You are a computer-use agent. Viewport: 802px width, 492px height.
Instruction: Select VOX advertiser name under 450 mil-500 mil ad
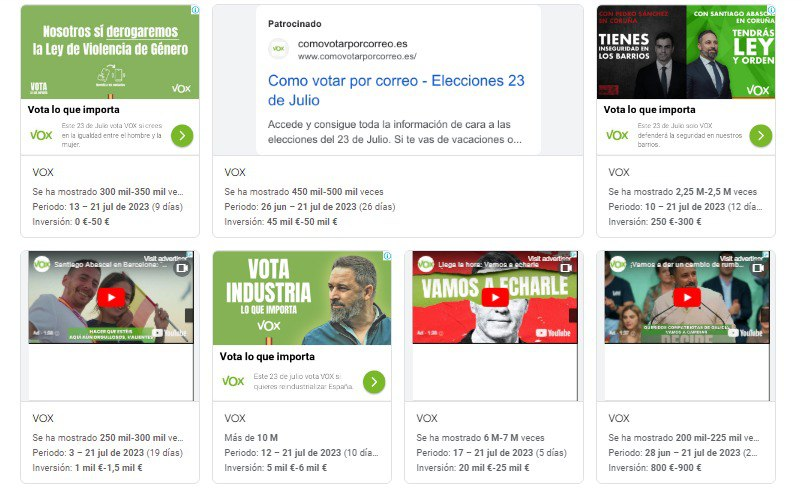pyautogui.click(x=235, y=172)
